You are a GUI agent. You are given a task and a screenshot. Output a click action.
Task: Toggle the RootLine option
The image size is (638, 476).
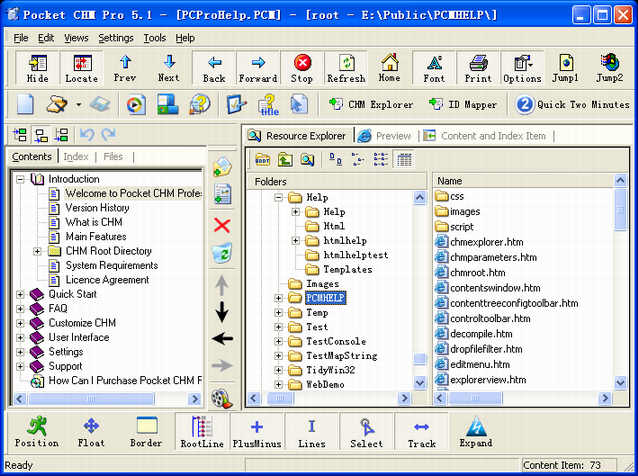tap(202, 432)
